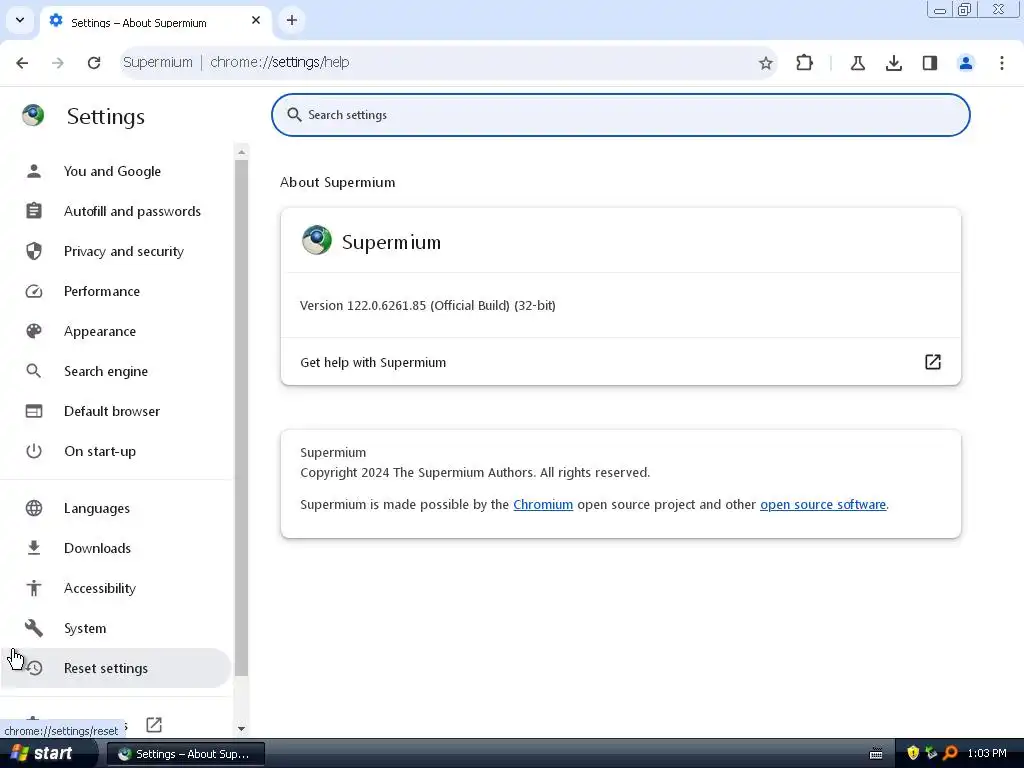Open a new tab with plus button
1024x768 pixels.
point(291,20)
